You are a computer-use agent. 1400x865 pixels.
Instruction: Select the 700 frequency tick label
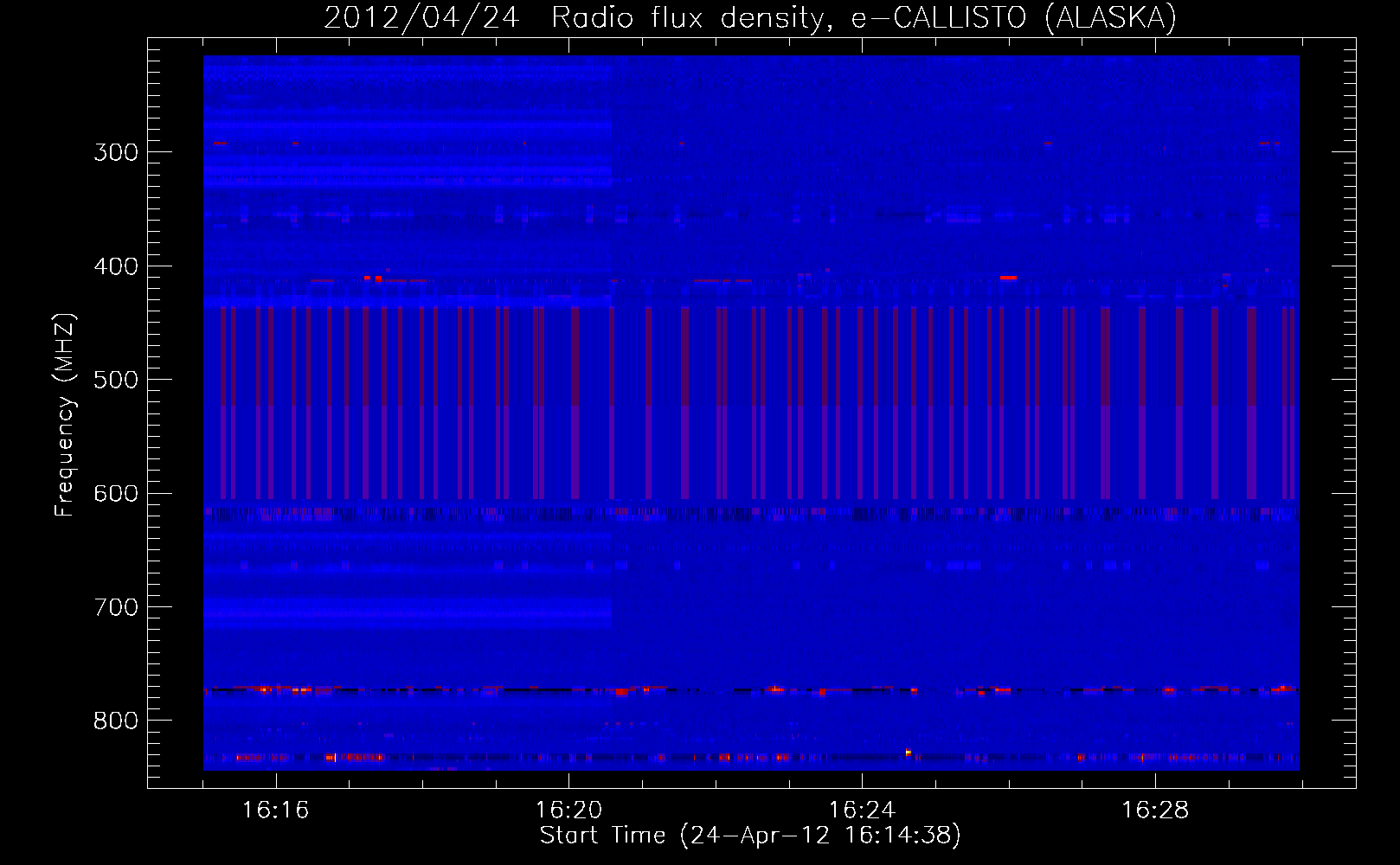(116, 607)
